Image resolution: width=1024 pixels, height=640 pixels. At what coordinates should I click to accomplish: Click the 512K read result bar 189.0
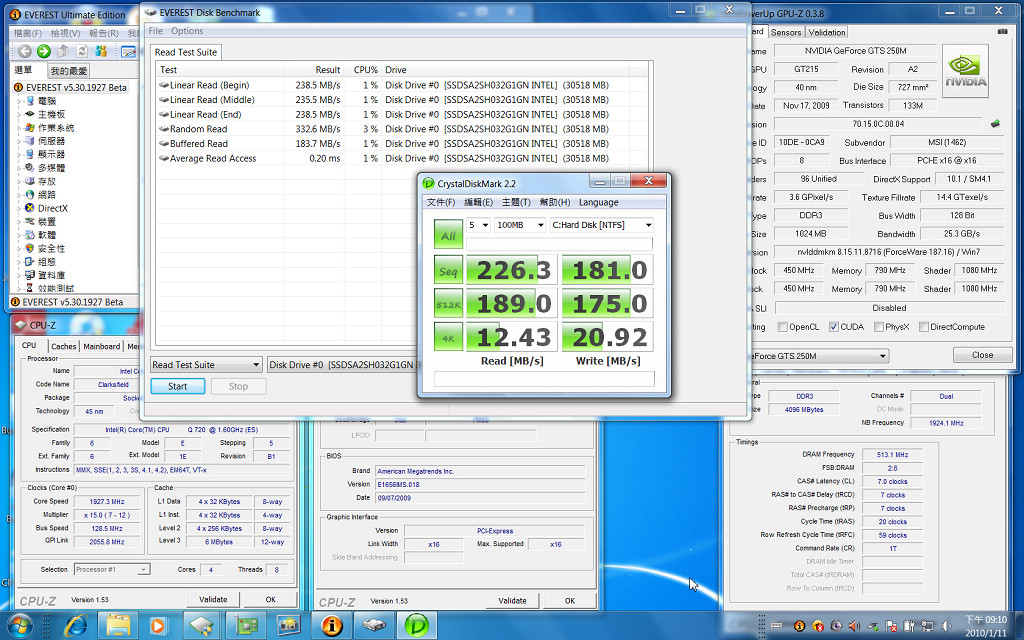tap(511, 304)
